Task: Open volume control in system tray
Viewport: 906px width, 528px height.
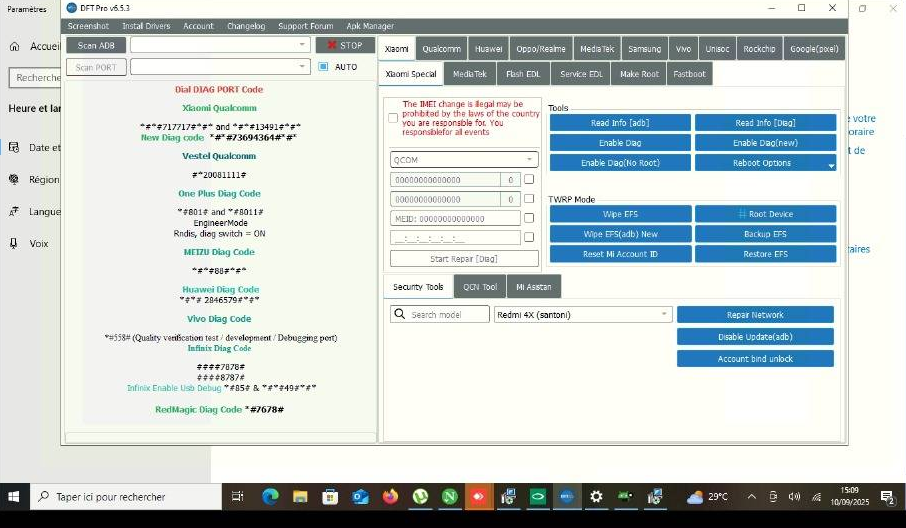Action: click(794, 496)
